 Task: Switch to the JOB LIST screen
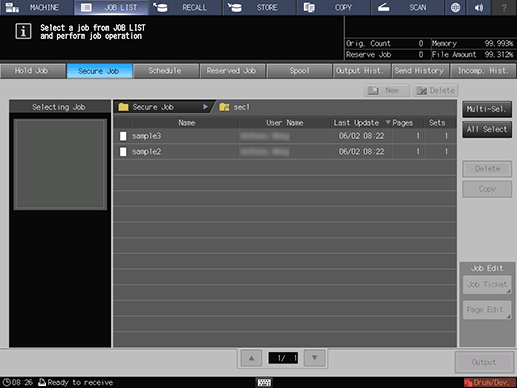(x=111, y=7)
